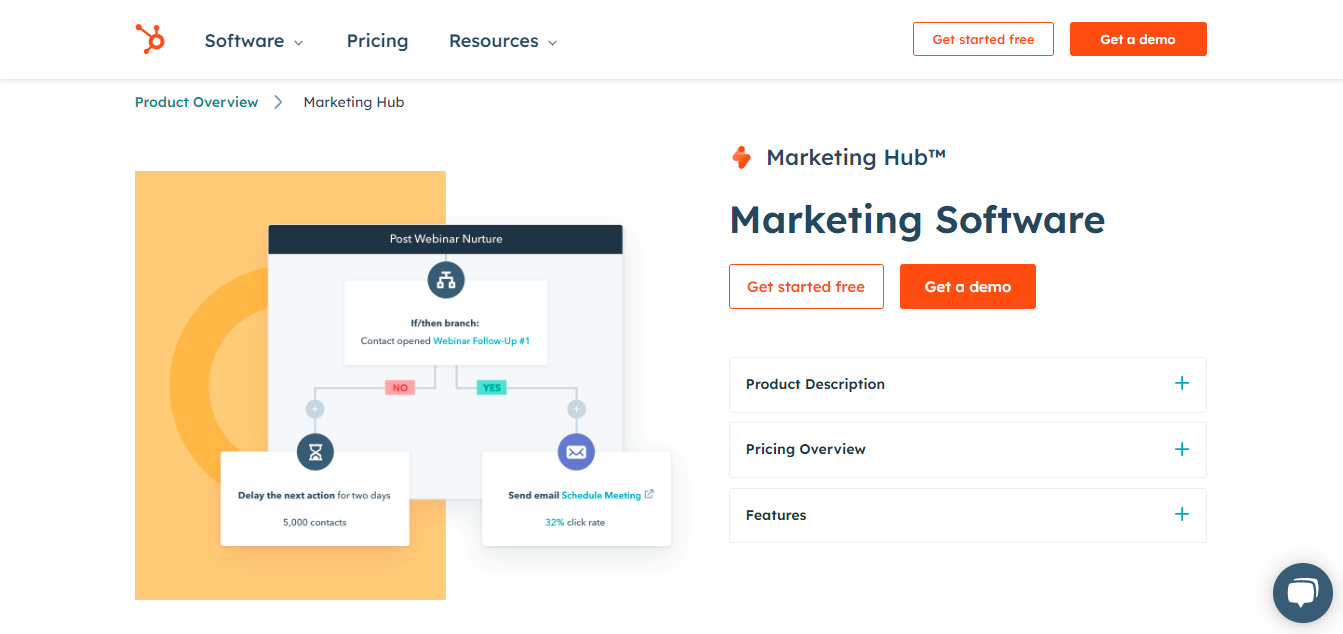This screenshot has width=1343, height=634.
Task: Open the live chat bubble widget
Action: (x=1303, y=593)
